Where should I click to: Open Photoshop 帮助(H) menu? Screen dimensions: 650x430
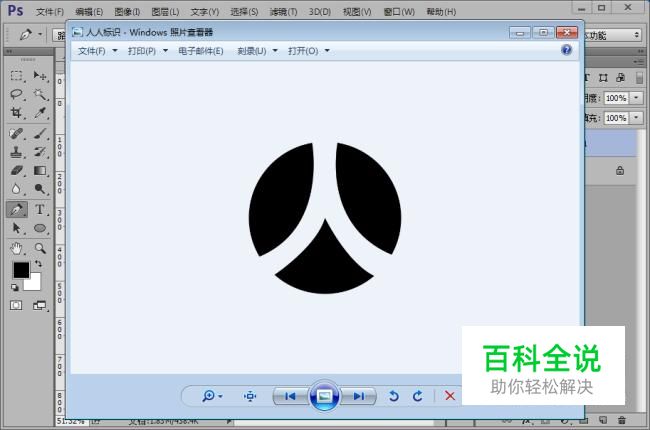(x=441, y=12)
